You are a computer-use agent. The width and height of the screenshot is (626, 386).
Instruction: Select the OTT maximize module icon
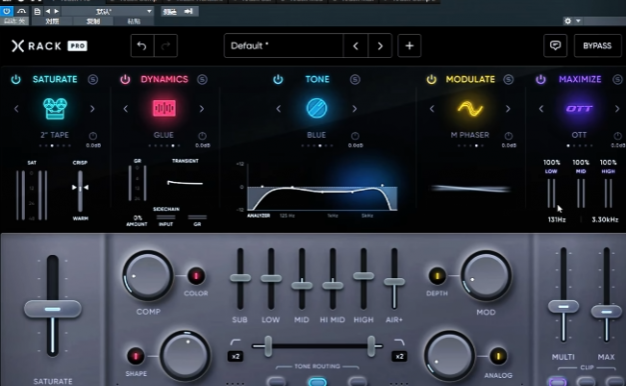coord(579,109)
